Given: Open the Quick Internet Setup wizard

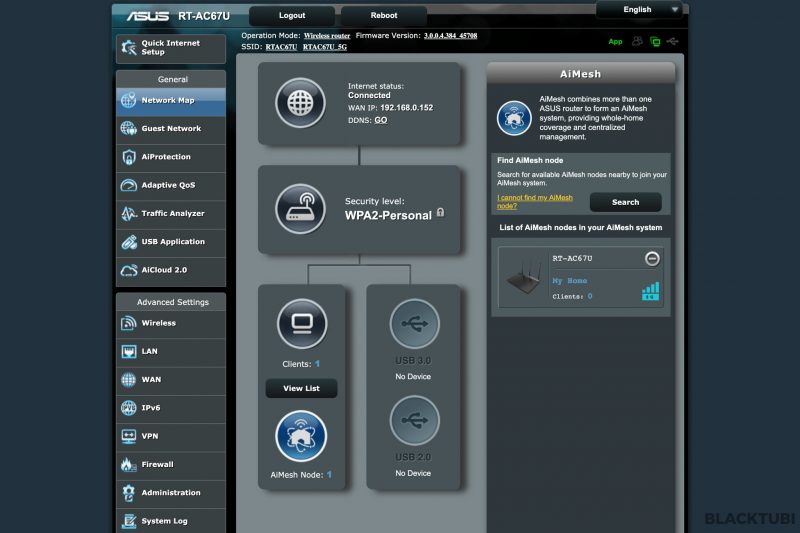Looking at the screenshot, I should coord(170,48).
